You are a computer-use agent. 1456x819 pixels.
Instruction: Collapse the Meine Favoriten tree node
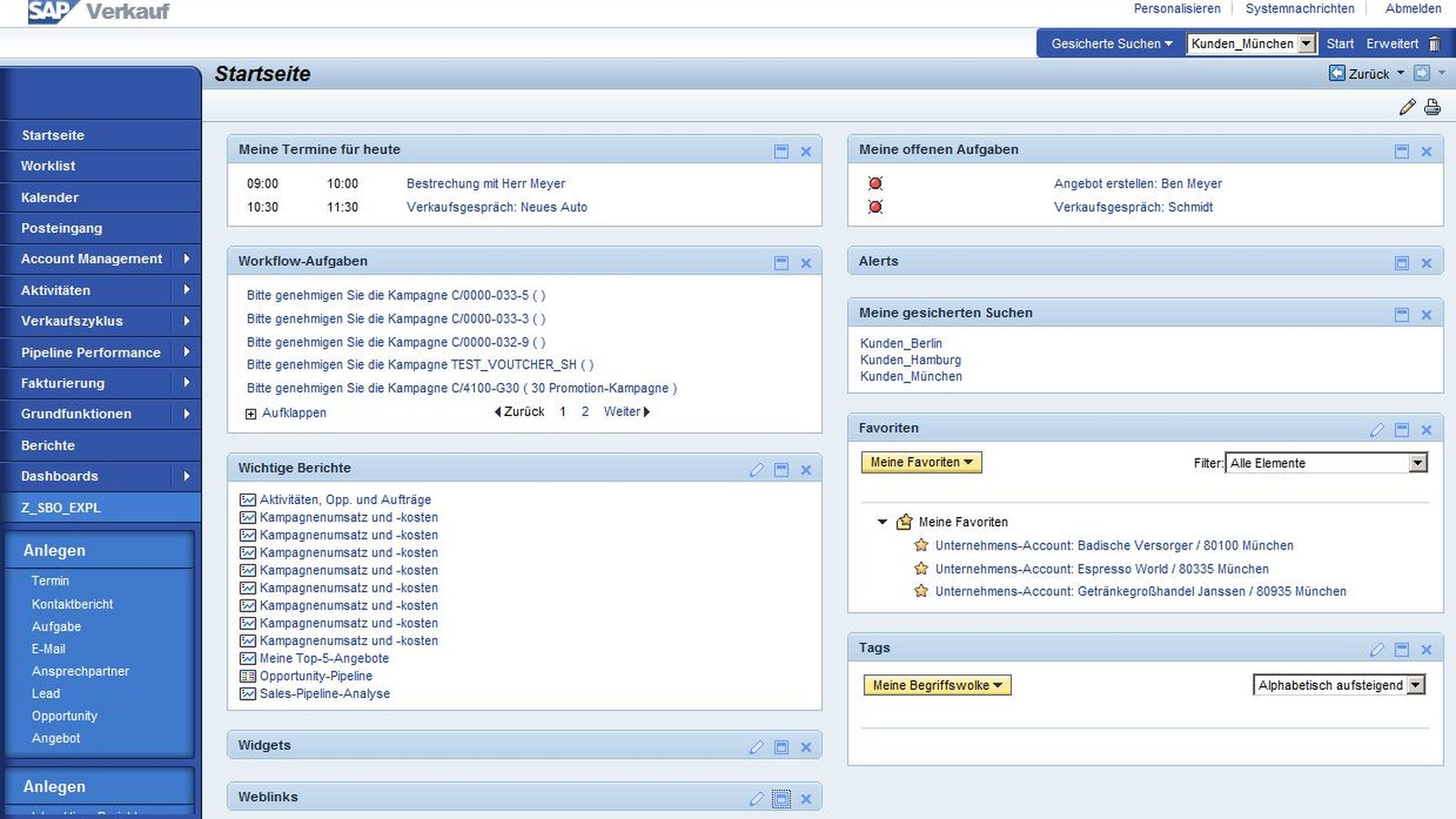pos(882,522)
